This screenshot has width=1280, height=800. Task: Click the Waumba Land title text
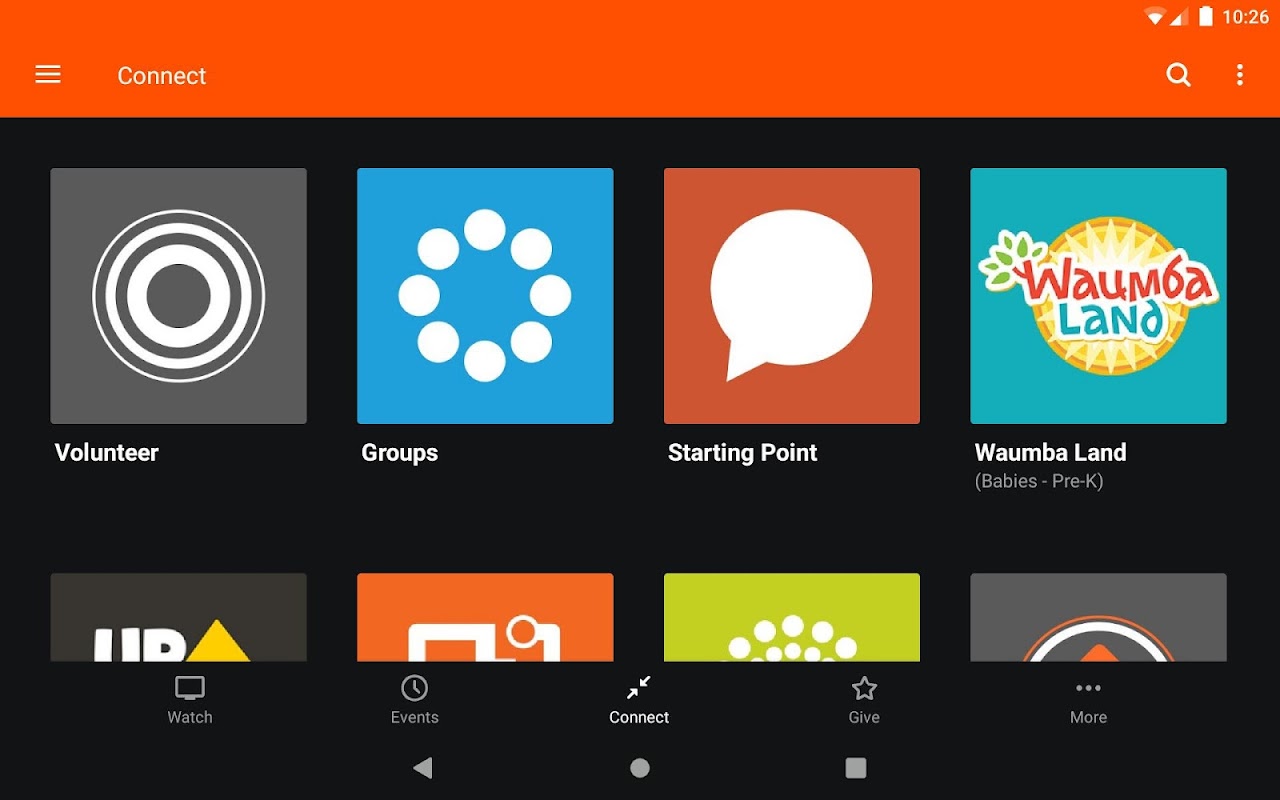coord(1051,453)
